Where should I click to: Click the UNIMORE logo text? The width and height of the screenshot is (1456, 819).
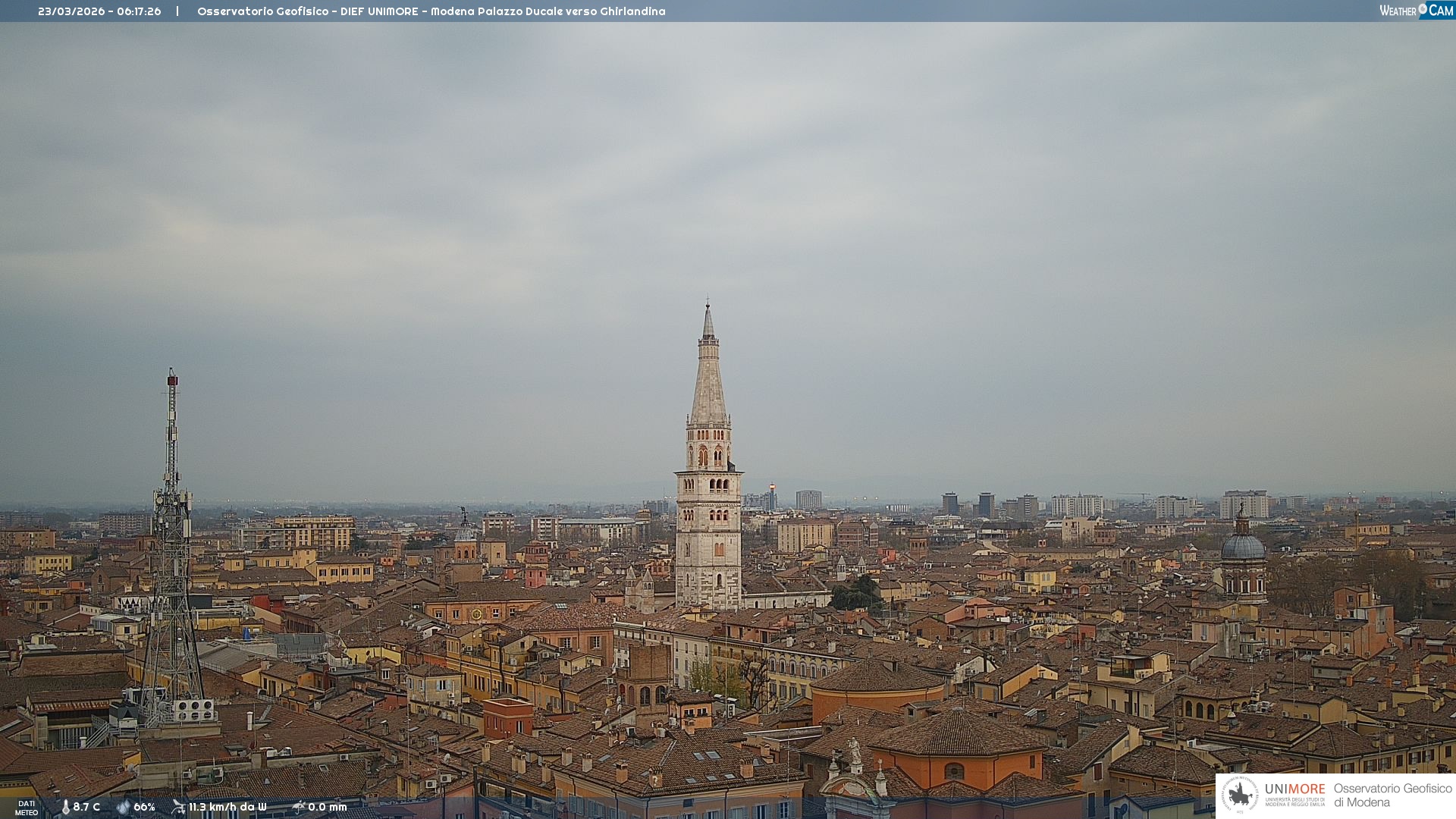[x=1294, y=789]
